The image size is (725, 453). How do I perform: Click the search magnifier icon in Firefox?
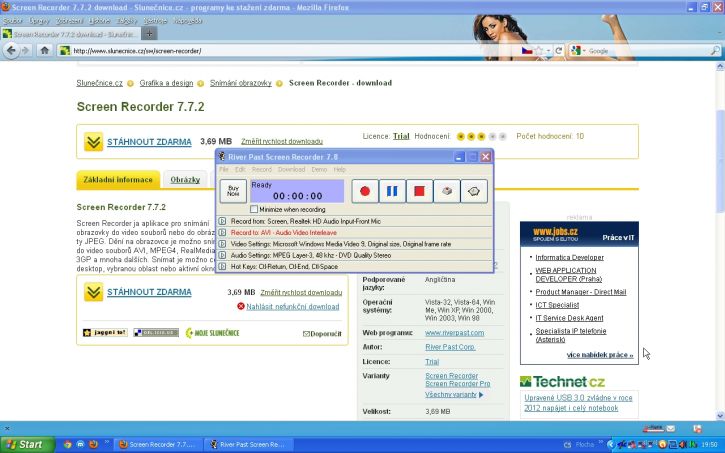[714, 51]
